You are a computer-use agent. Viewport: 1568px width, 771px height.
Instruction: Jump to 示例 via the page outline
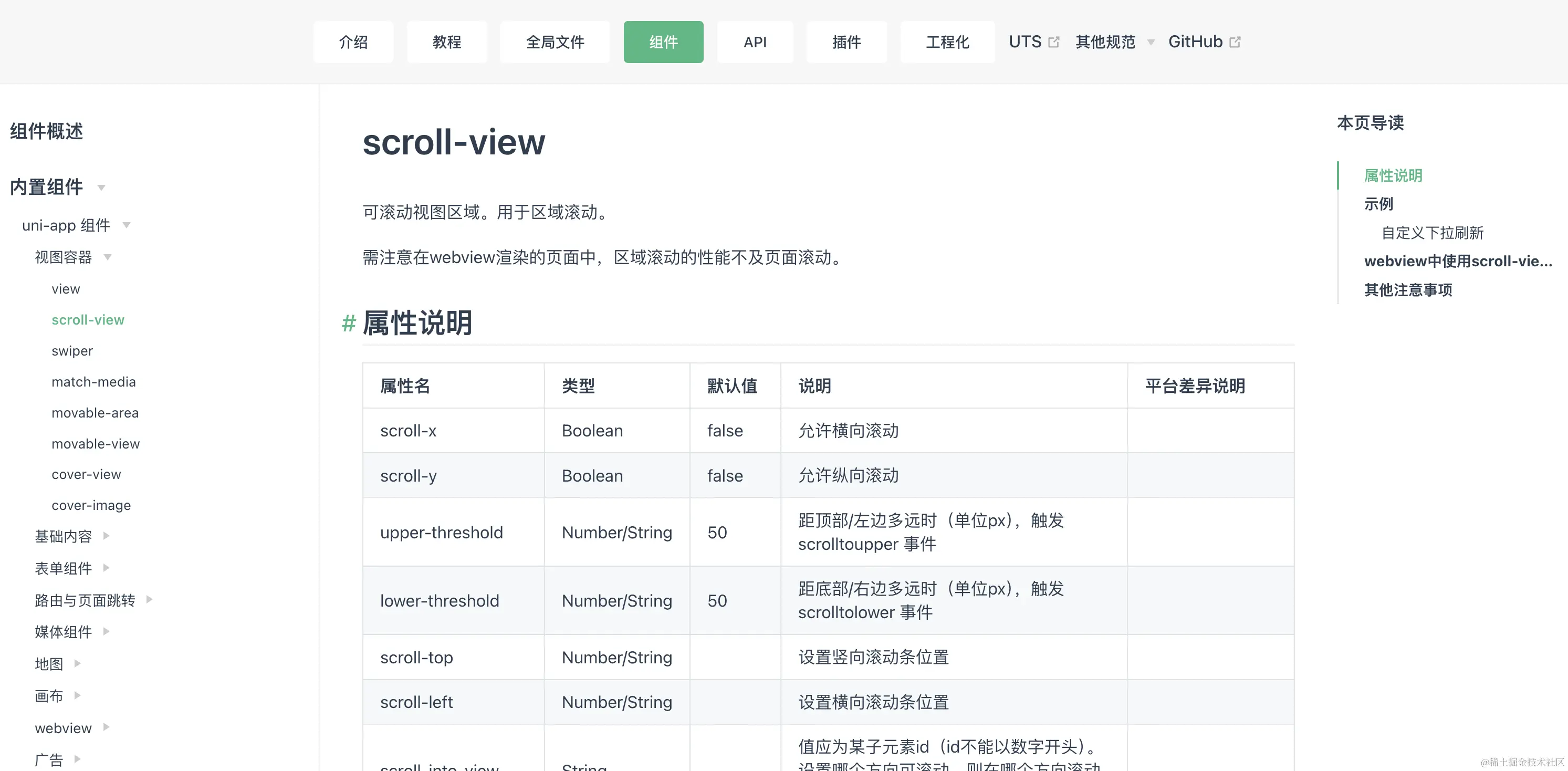[1378, 204]
